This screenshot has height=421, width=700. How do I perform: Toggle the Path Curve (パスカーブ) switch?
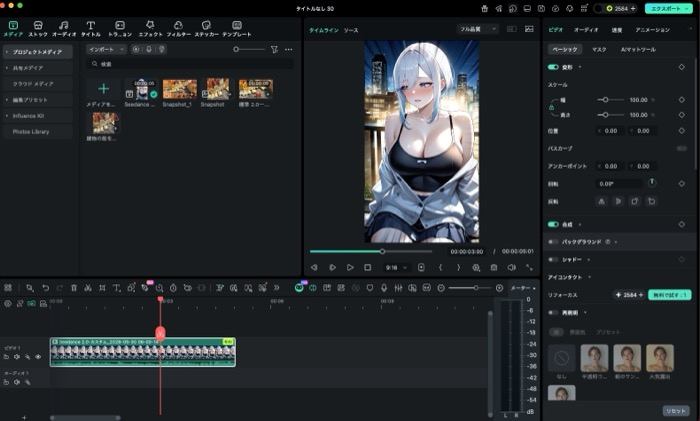click(682, 148)
